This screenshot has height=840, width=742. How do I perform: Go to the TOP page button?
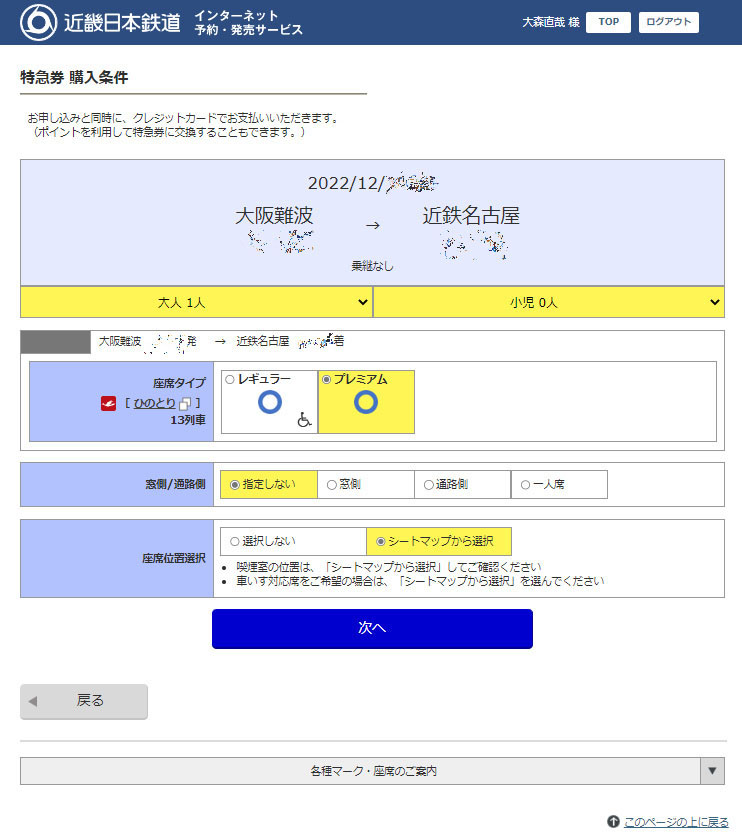[609, 22]
